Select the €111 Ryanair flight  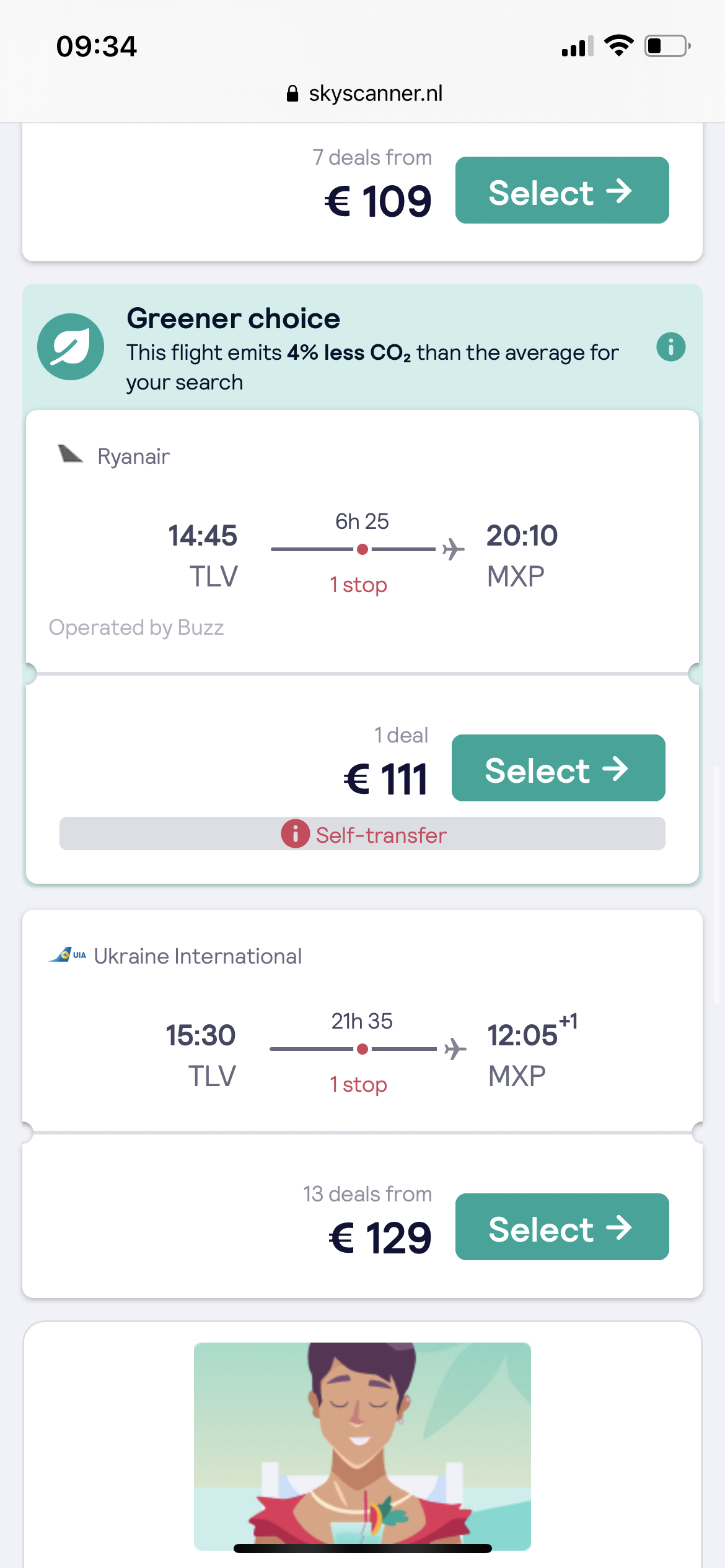[x=558, y=769]
